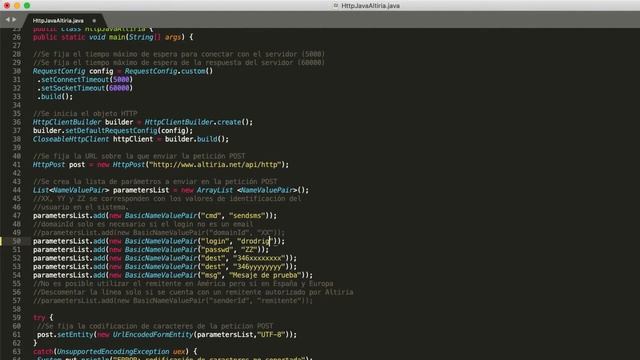Click the document icon in the title bar
The width and height of the screenshot is (640, 360).
336,5
